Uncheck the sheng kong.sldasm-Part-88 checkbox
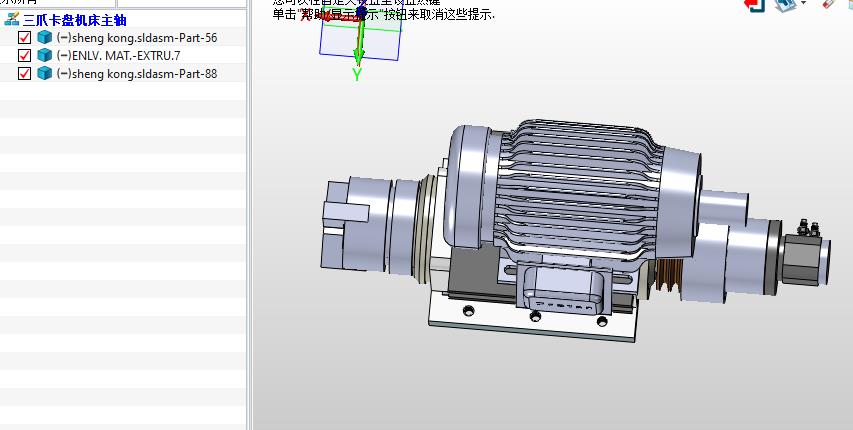 24,73
